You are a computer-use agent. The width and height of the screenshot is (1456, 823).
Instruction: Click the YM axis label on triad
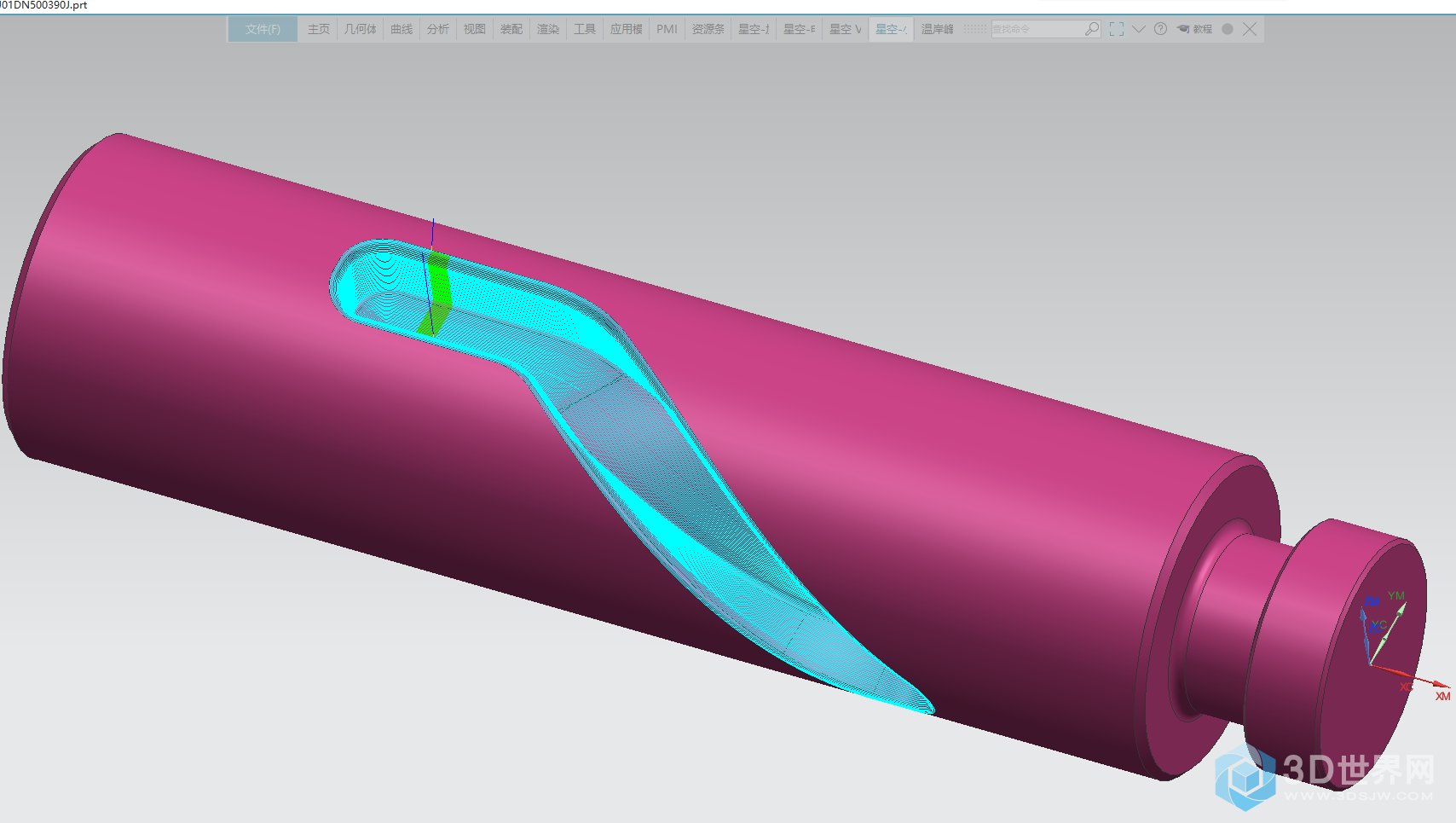pos(1395,596)
